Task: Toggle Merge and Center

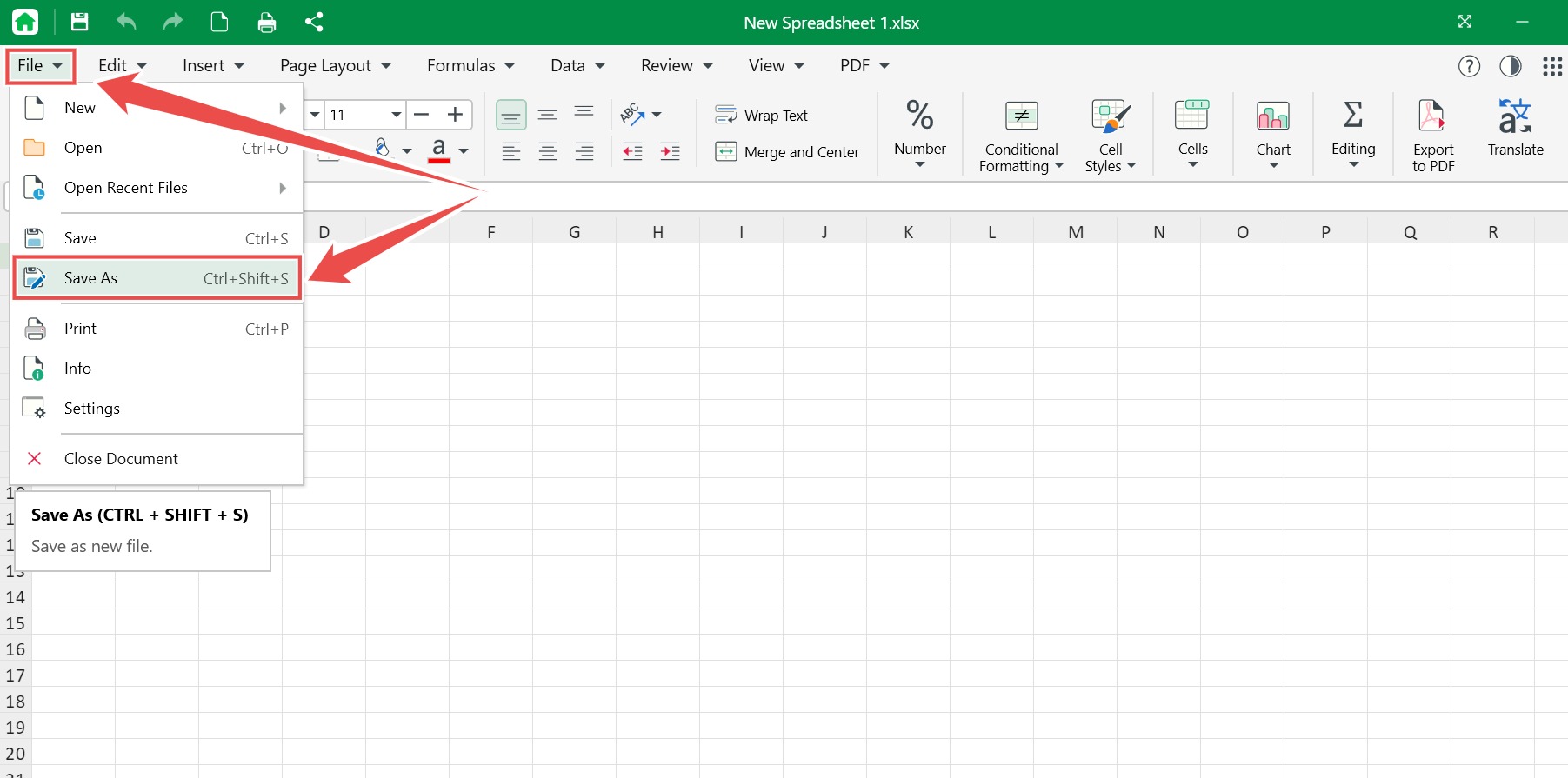Action: click(x=787, y=152)
